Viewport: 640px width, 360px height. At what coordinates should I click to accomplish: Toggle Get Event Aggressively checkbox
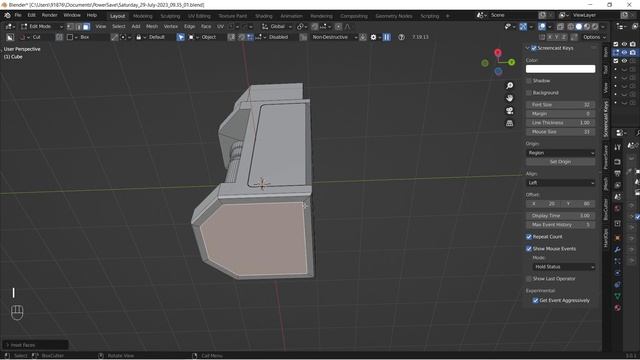coord(536,300)
